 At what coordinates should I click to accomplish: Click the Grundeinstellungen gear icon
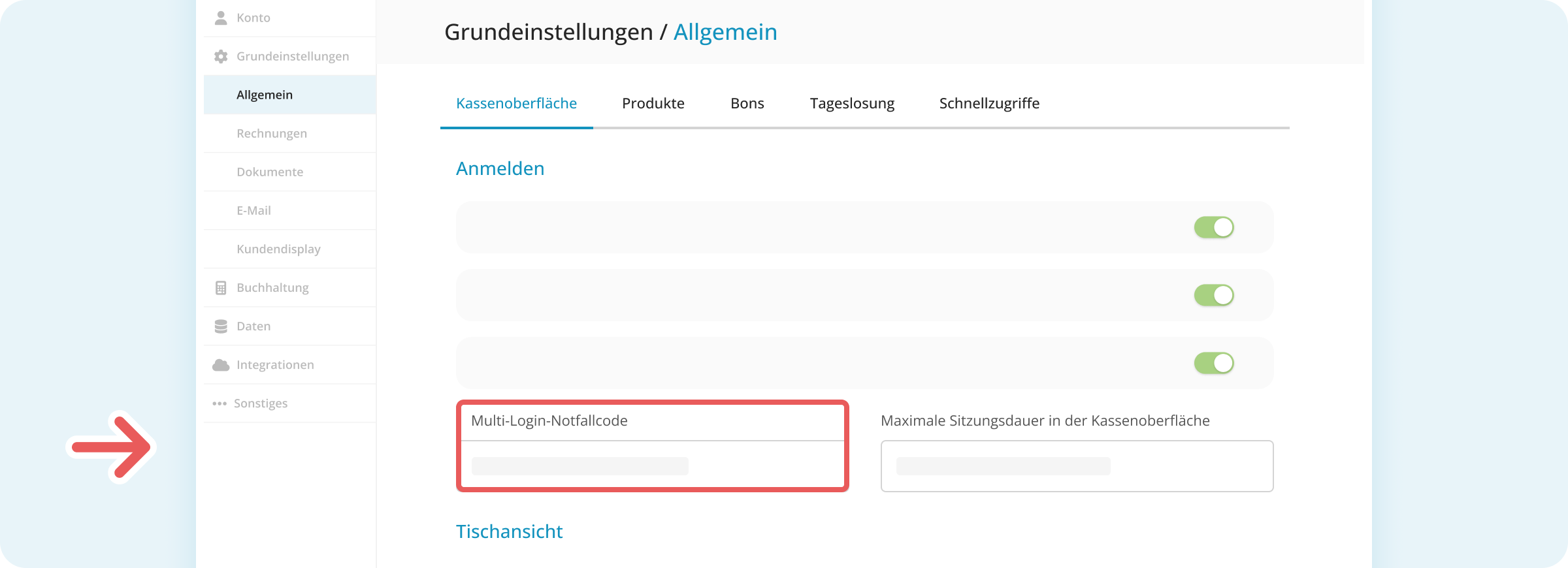221,56
